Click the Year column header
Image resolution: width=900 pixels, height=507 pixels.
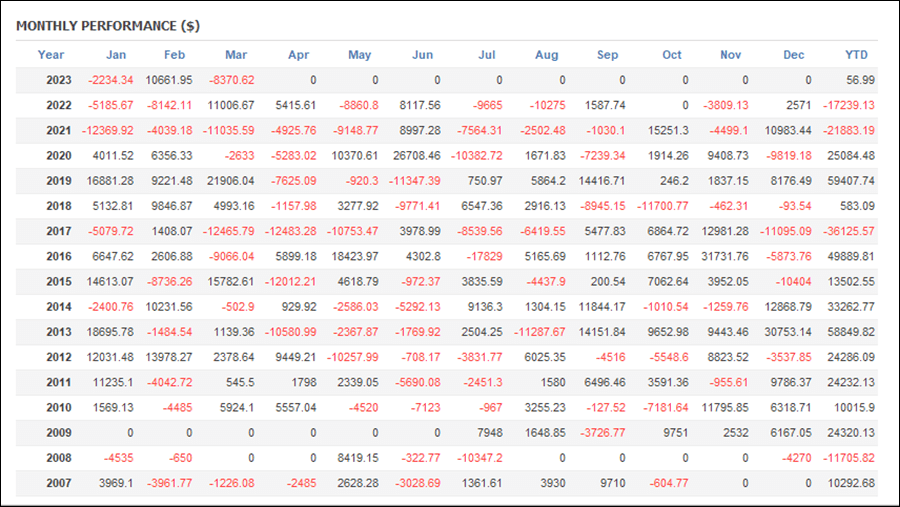[51, 55]
